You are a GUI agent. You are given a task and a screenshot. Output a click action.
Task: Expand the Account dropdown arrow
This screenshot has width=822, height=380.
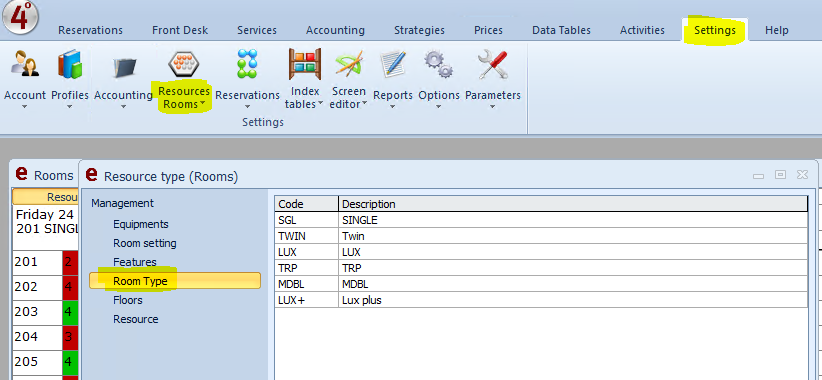click(x=24, y=107)
